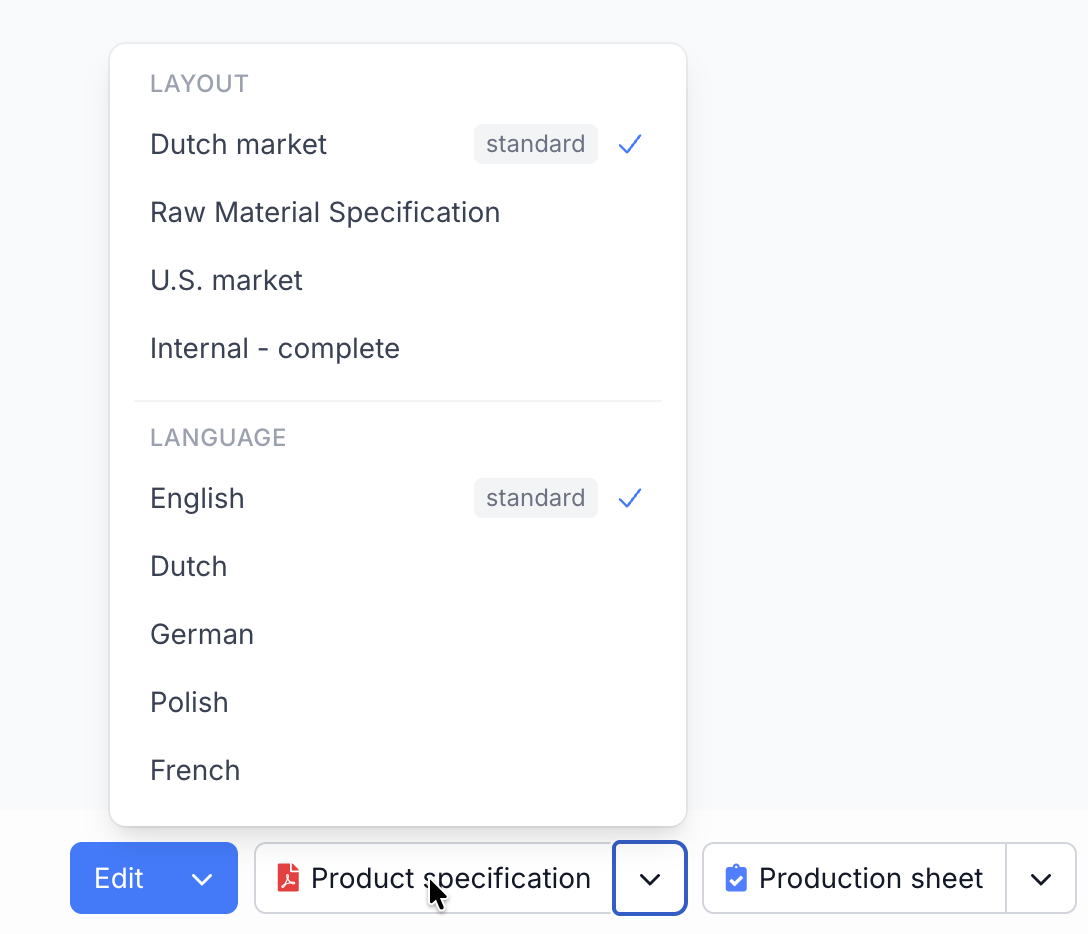The image size is (1088, 934).
Task: Expand the Product specification options chevron
Action: click(649, 878)
